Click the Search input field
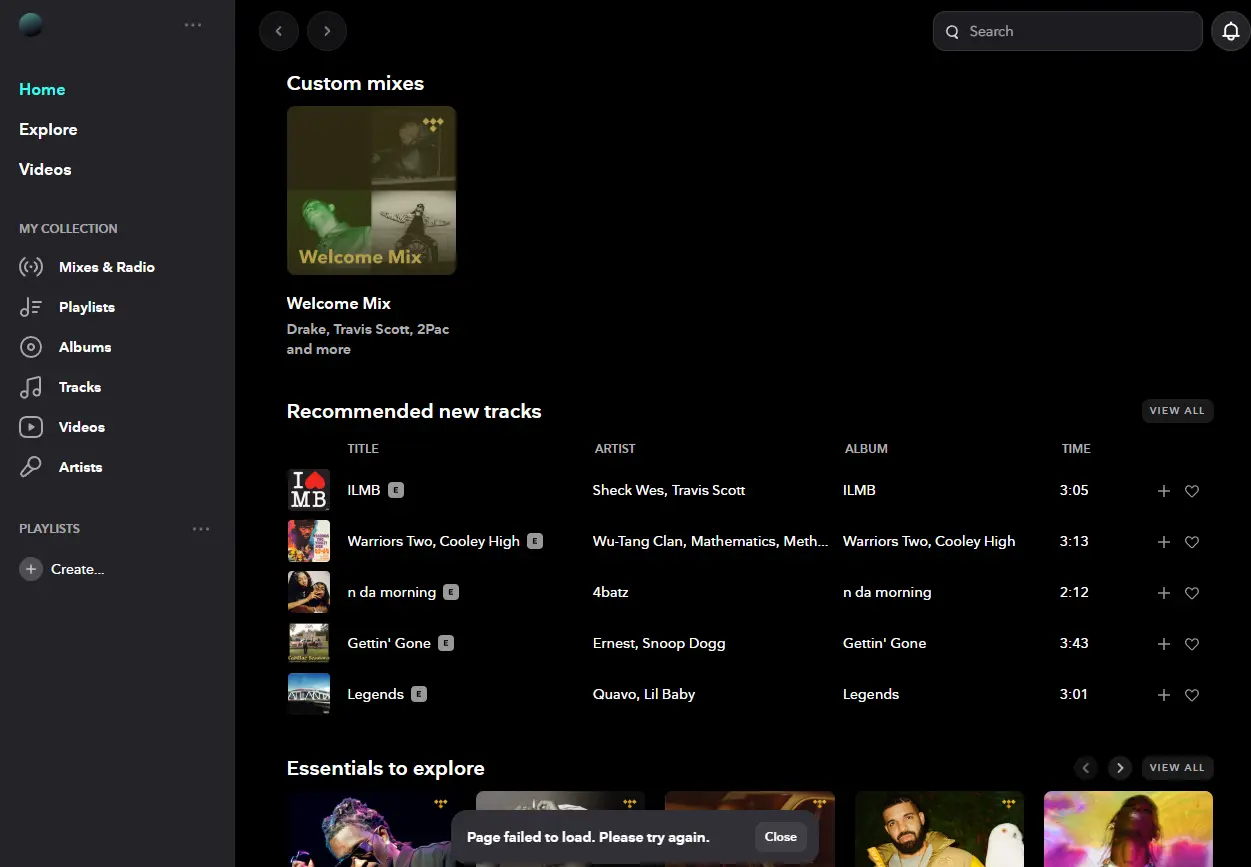Screen dimensions: 1251x867 1067,31
